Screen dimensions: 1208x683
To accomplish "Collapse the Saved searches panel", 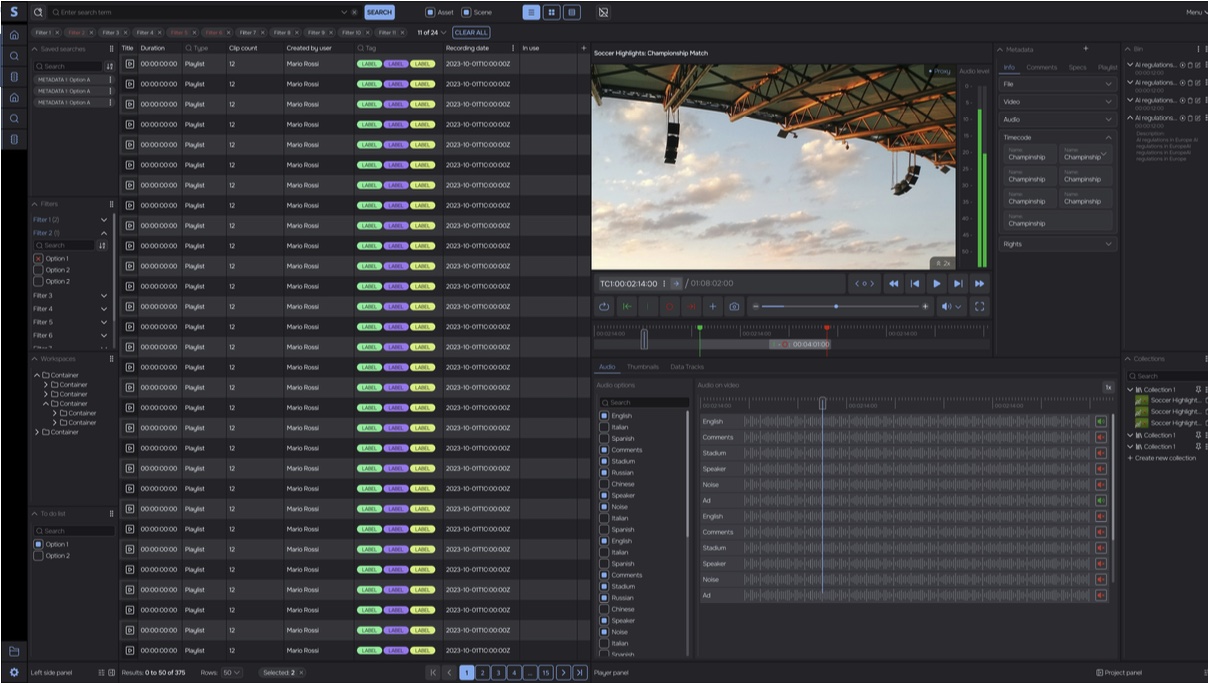I will coord(35,49).
